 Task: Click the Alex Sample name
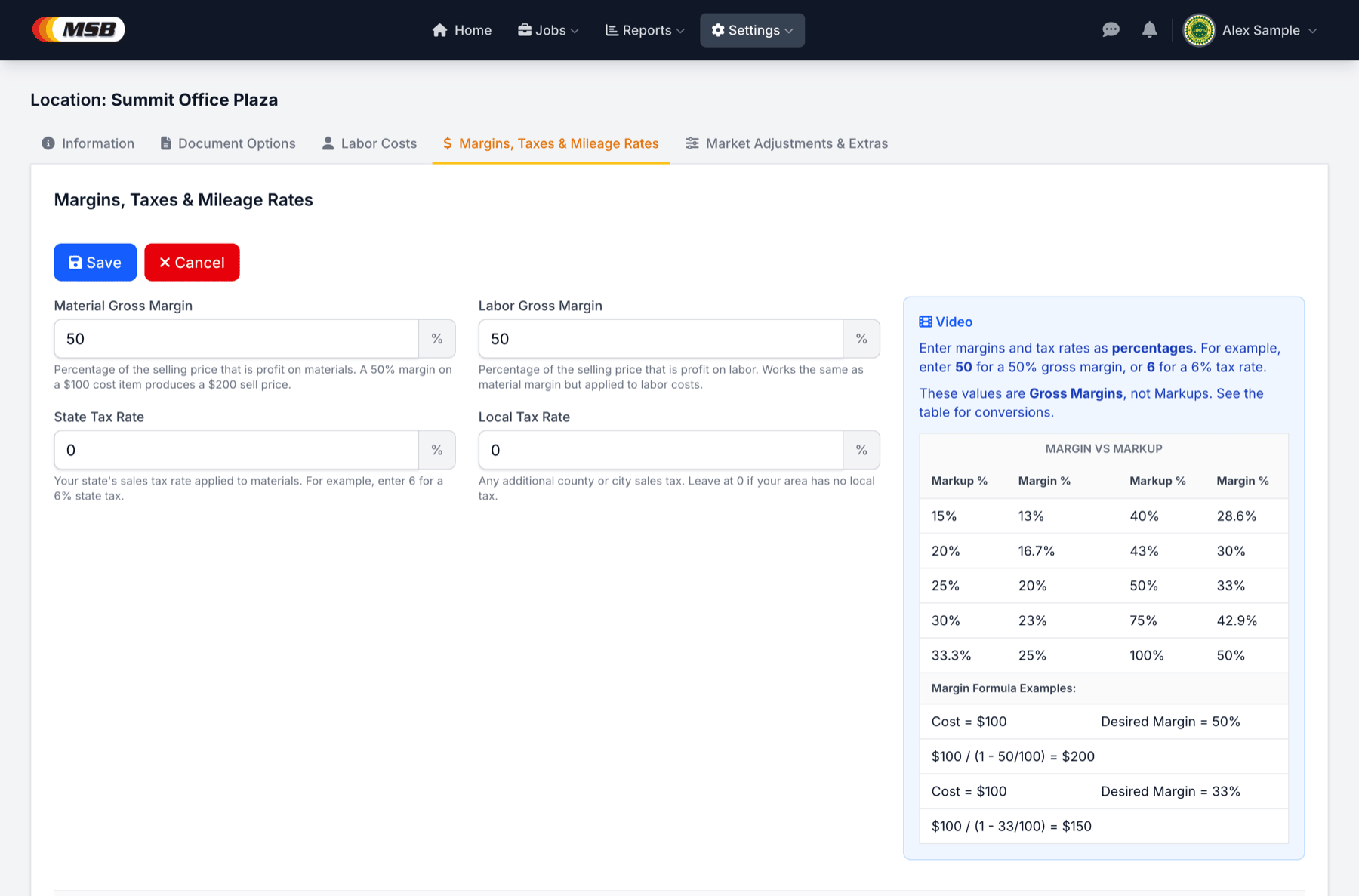coord(1261,30)
